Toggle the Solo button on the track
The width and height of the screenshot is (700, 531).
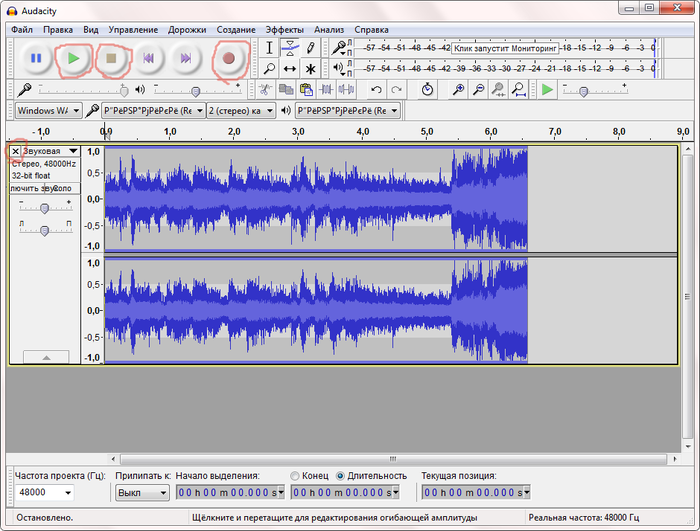click(x=61, y=188)
